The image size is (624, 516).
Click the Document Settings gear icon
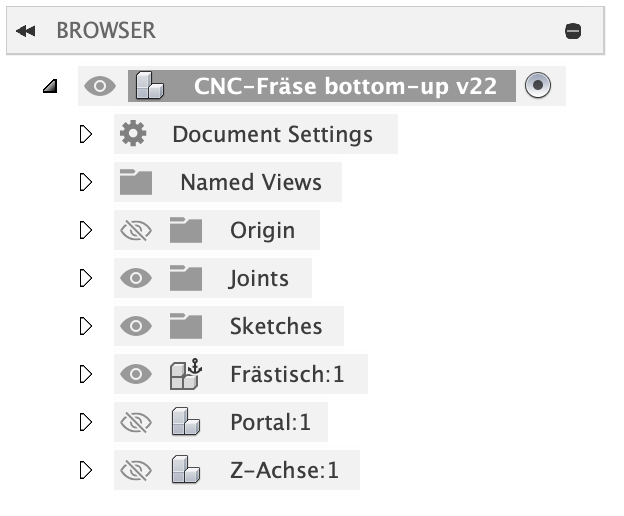tap(133, 134)
